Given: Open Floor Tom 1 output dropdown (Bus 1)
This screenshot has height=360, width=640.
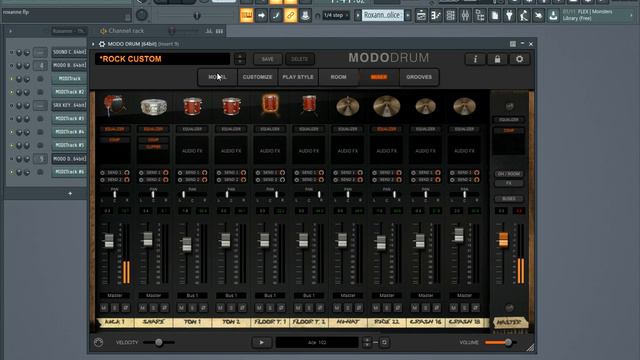Looking at the screenshot, I should 270,295.
